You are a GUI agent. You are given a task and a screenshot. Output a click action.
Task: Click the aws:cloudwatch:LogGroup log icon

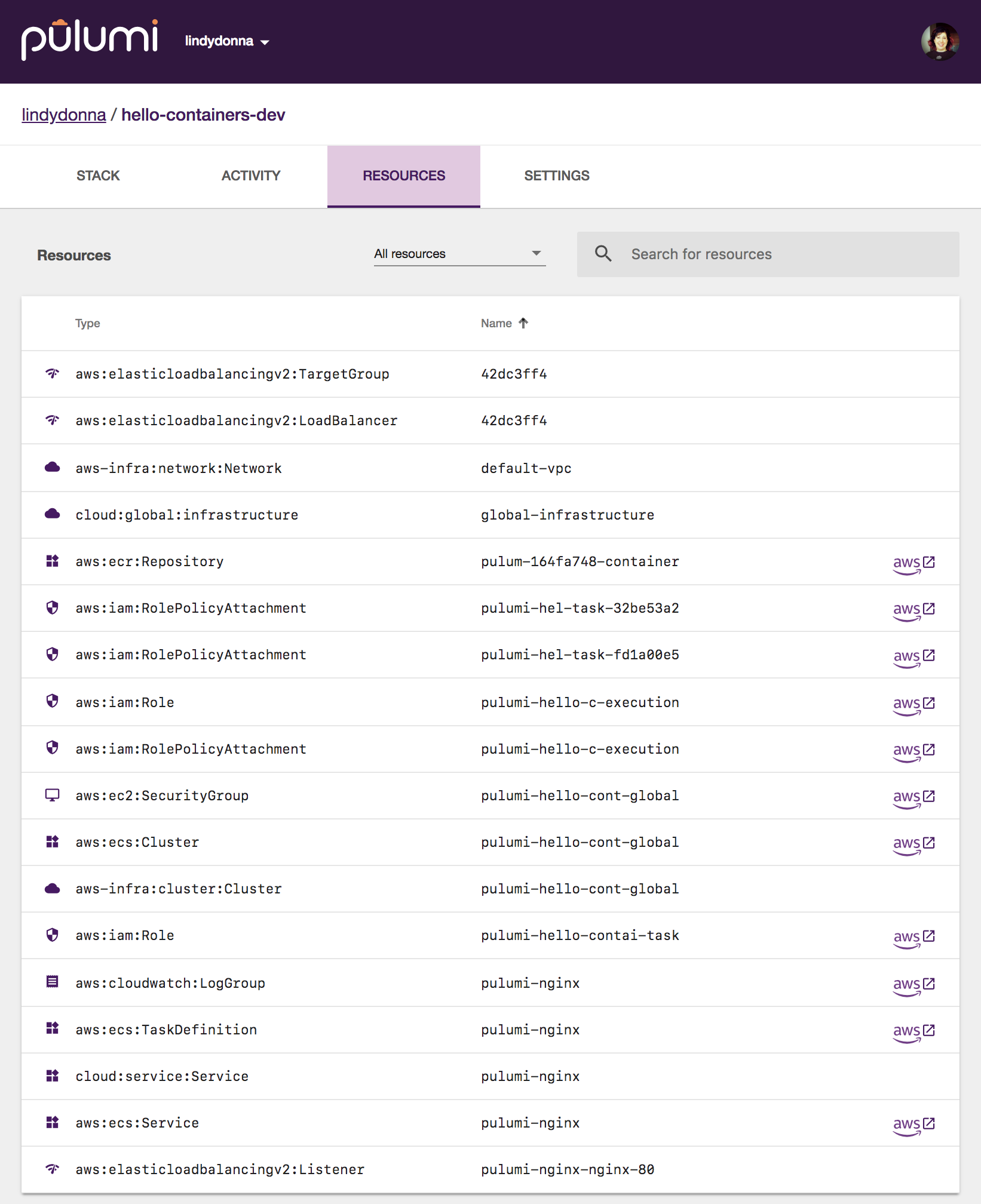click(53, 982)
